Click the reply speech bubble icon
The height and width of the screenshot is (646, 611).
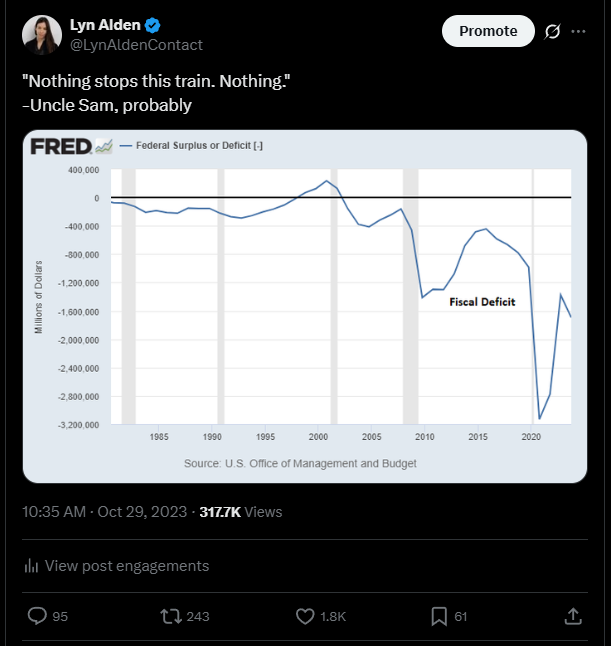point(36,616)
